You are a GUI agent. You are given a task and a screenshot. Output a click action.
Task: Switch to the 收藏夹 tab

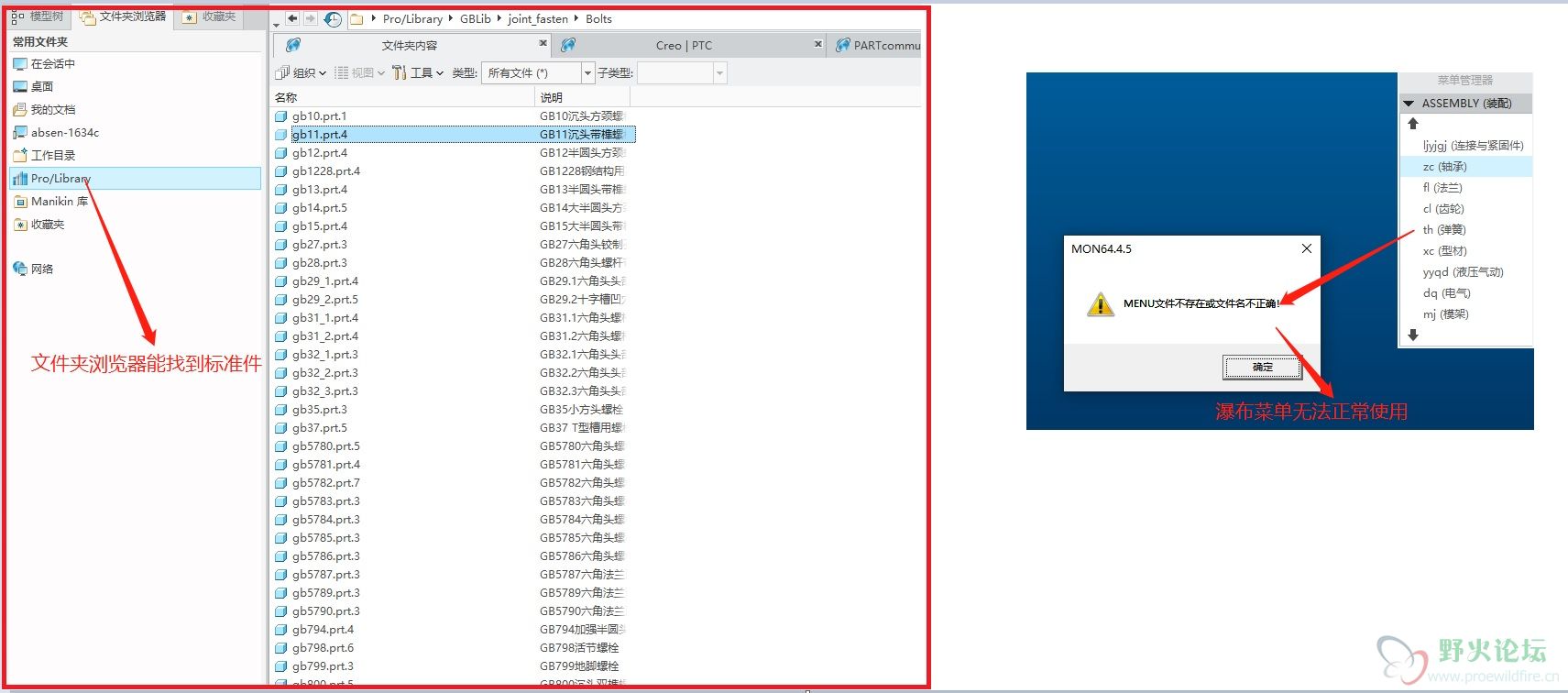click(x=210, y=16)
